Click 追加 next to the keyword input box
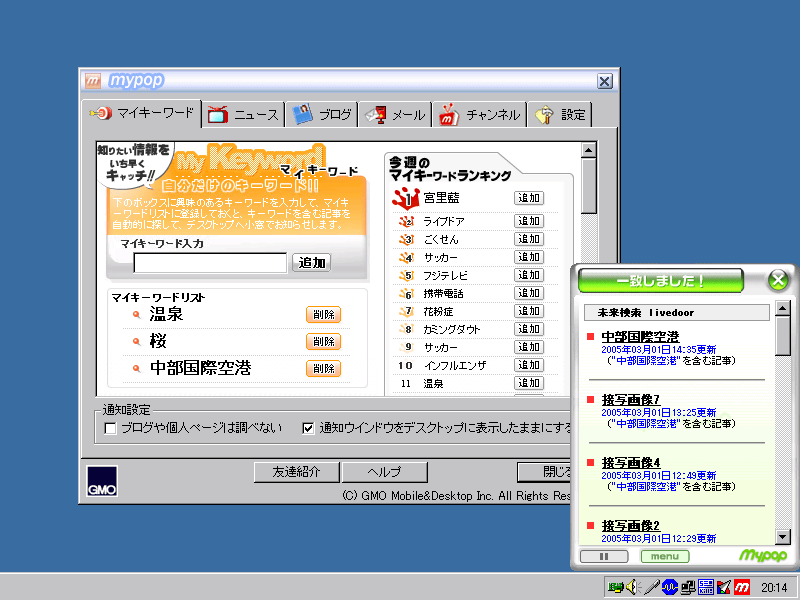Screen dimensions: 800x600 [x=312, y=263]
